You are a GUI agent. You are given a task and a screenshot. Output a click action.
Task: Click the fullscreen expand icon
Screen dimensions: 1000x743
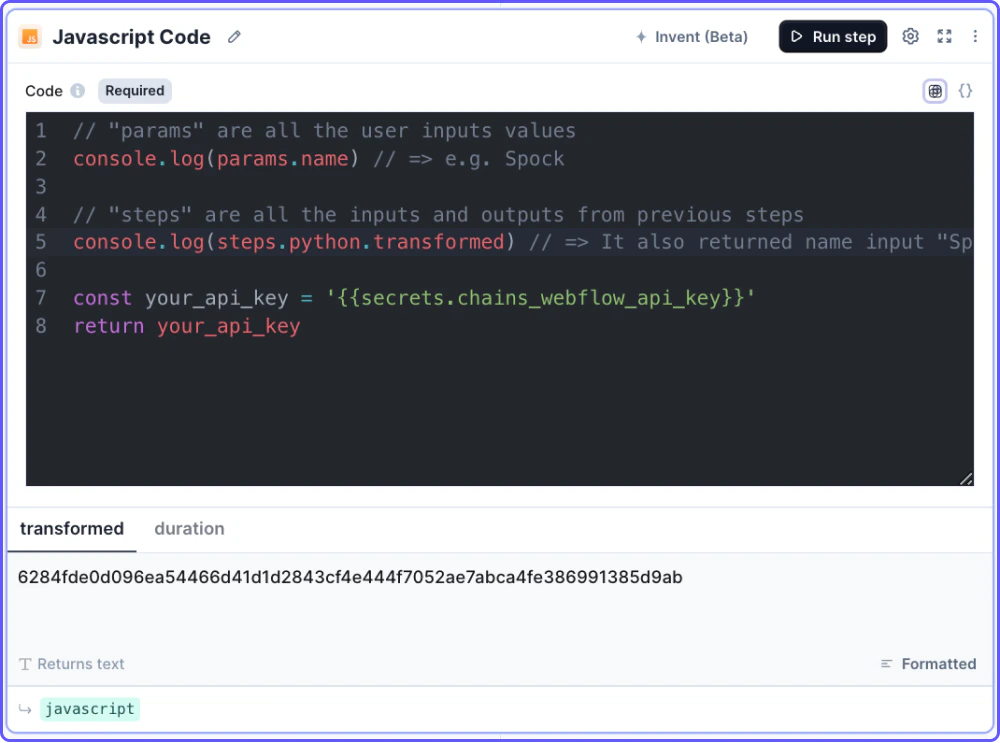944,36
